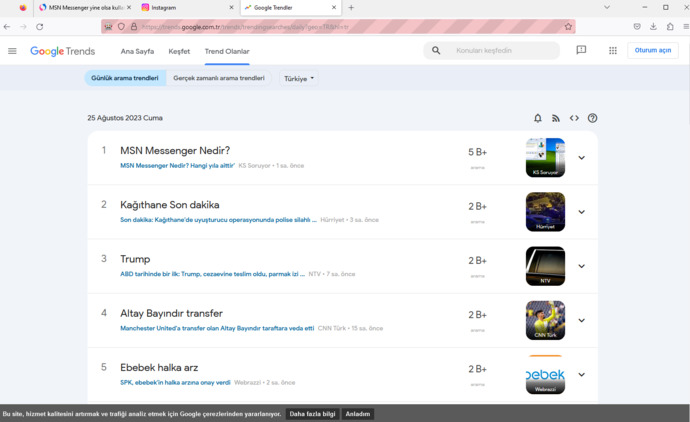Open the help question mark icon
The image size is (690, 422).
click(592, 118)
